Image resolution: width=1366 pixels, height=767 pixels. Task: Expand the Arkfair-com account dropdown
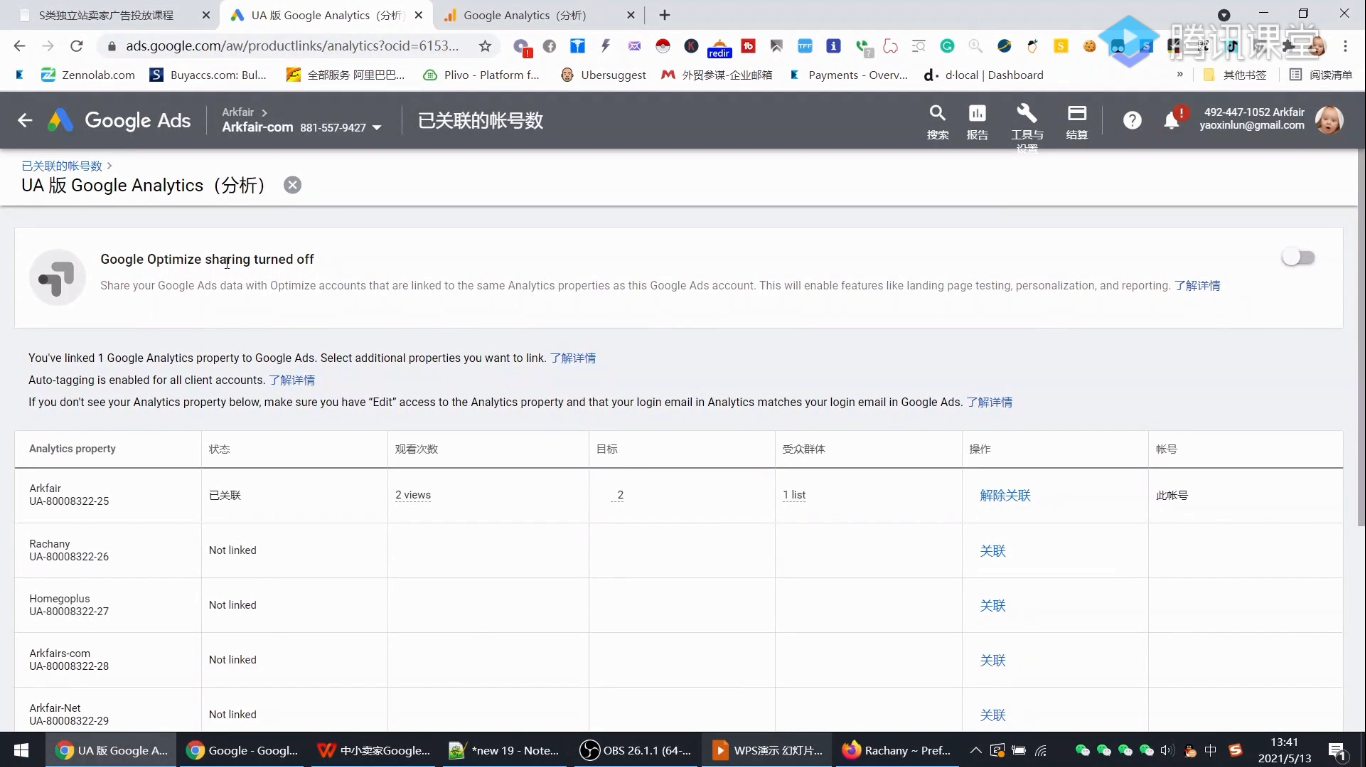point(377,128)
